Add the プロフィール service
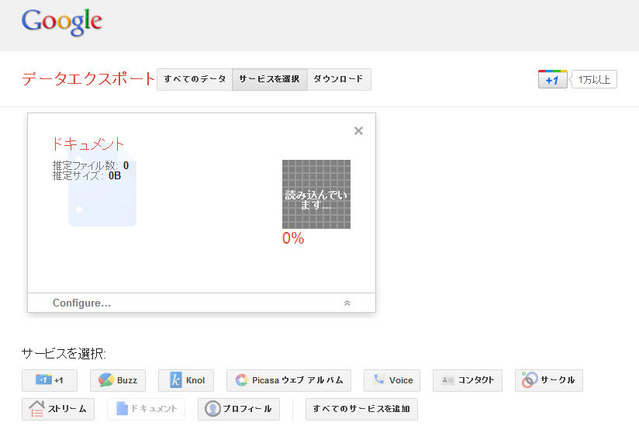Image resolution: width=639 pixels, height=426 pixels. 239,409
